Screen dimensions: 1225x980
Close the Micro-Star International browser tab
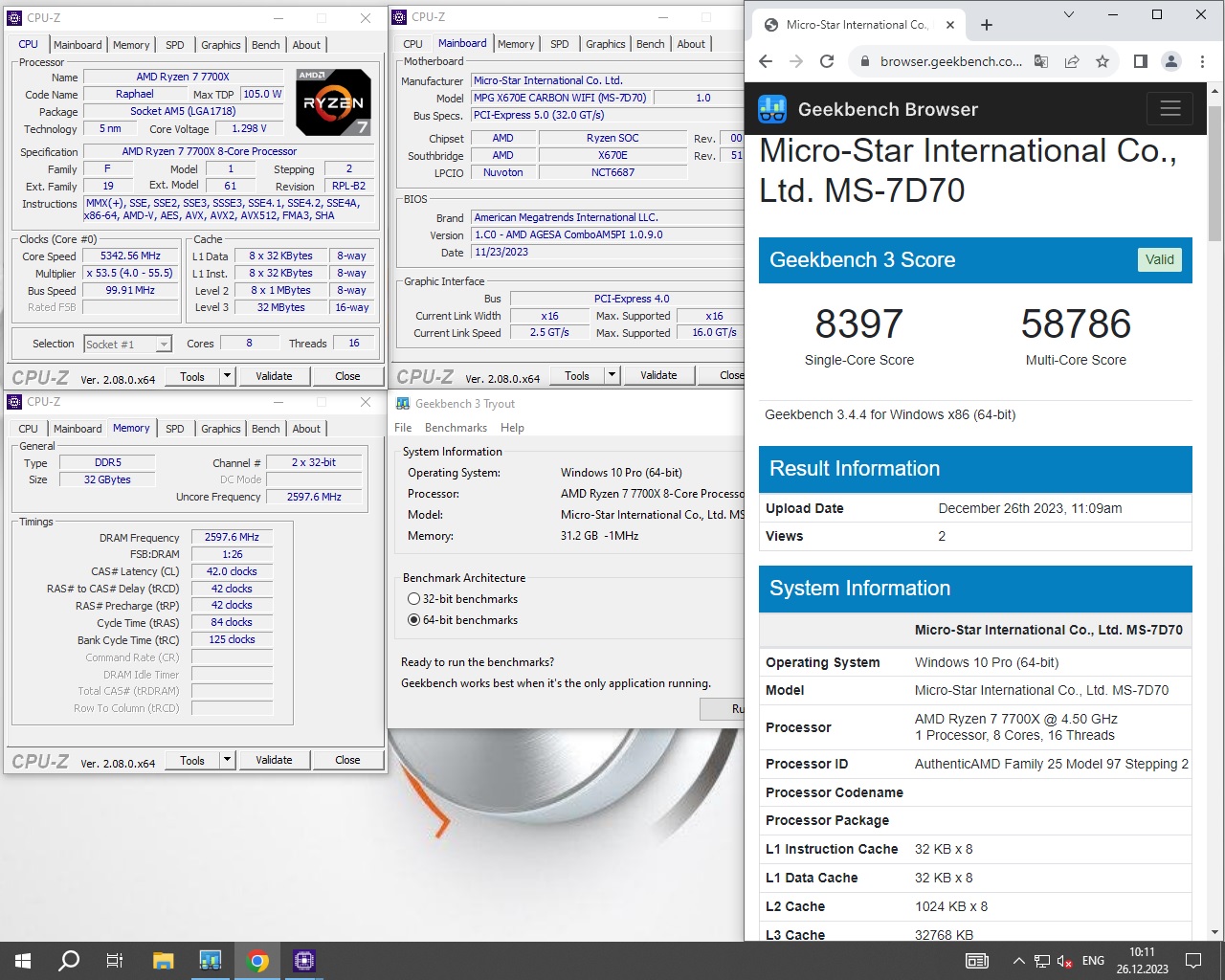click(x=950, y=25)
